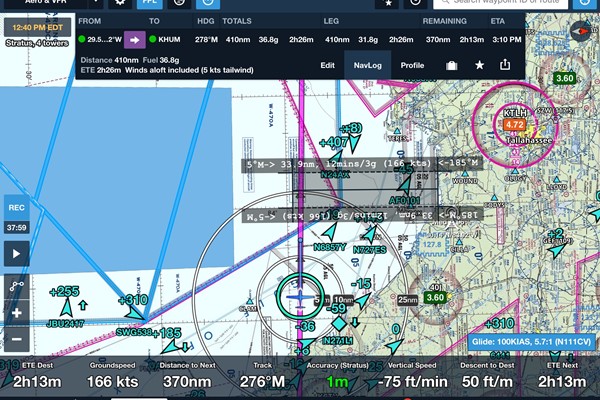Open the recents clock icon in top toolbar
The height and width of the screenshot is (400, 600).
pos(416,2)
